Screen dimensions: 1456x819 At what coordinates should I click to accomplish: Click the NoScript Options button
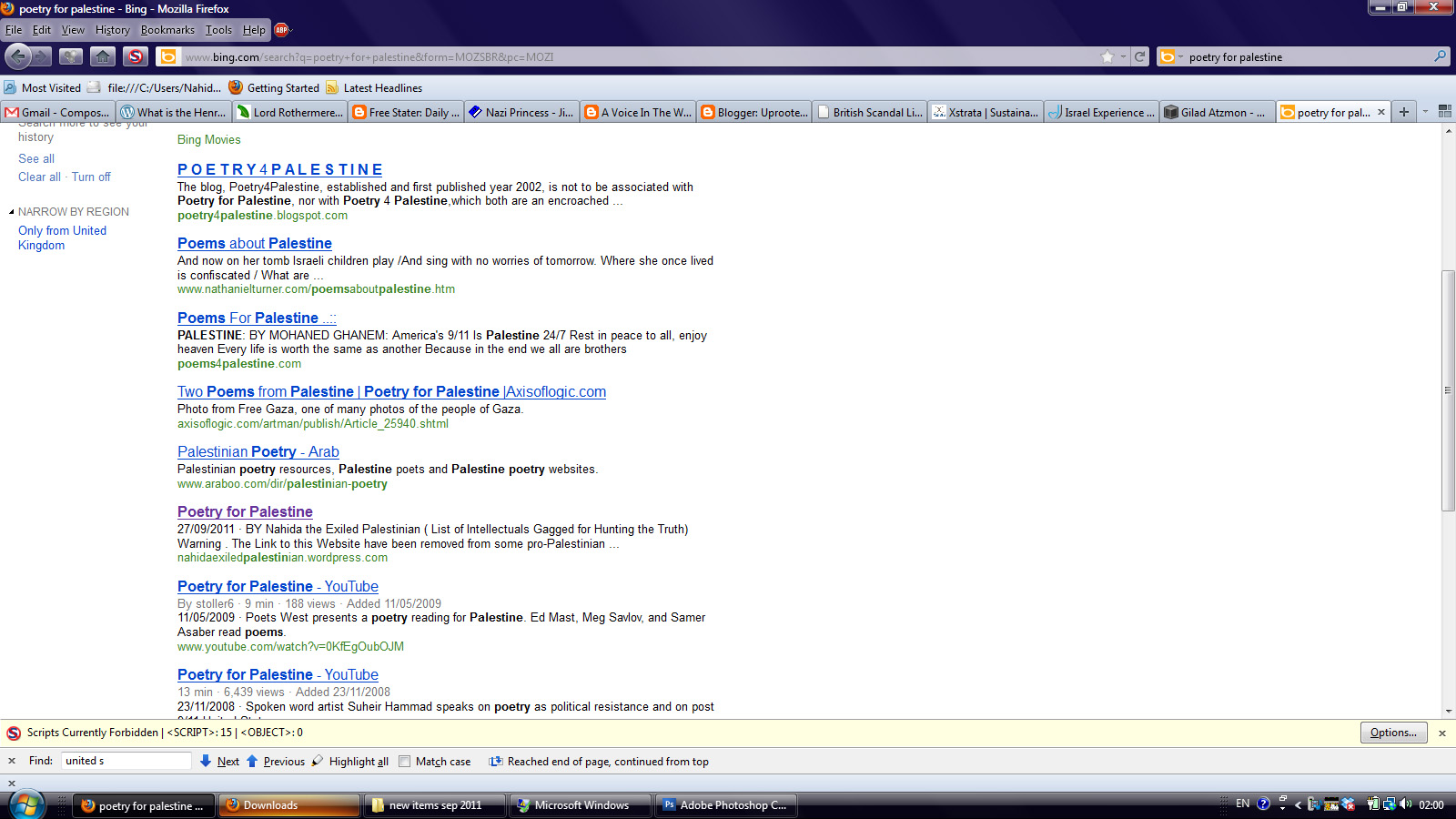[1392, 733]
